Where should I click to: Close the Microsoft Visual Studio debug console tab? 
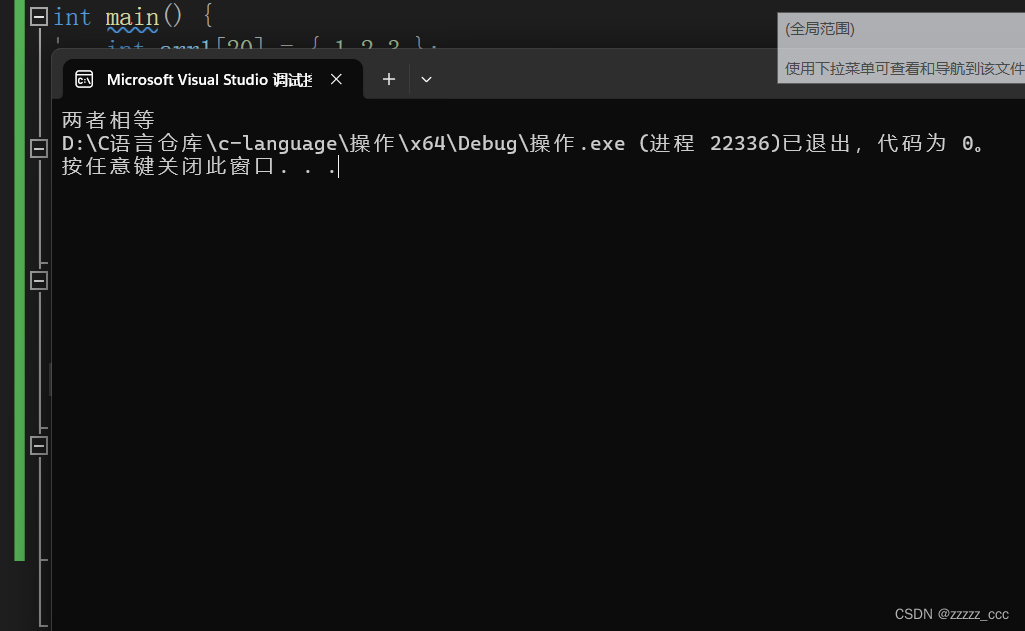(x=336, y=79)
